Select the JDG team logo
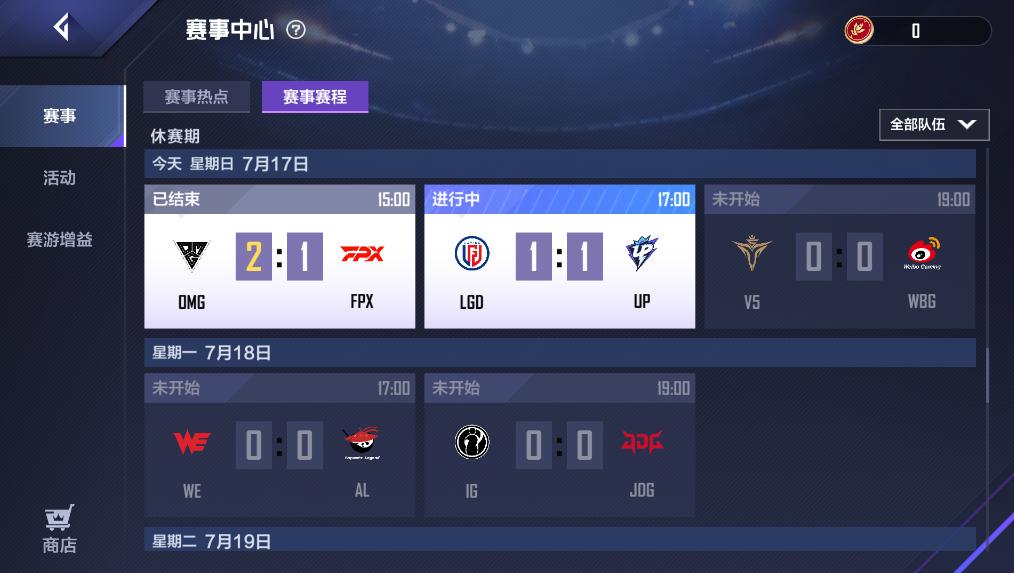Viewport: 1014px width, 573px height. pos(642,442)
